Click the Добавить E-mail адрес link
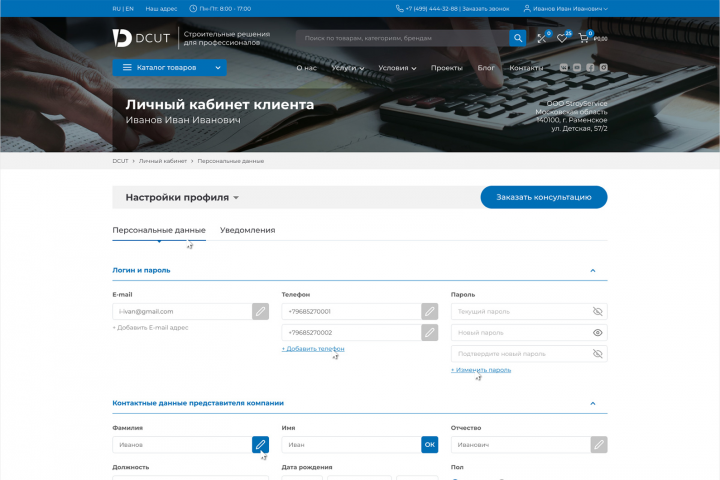Viewport: 720px width, 480px height. coord(150,328)
